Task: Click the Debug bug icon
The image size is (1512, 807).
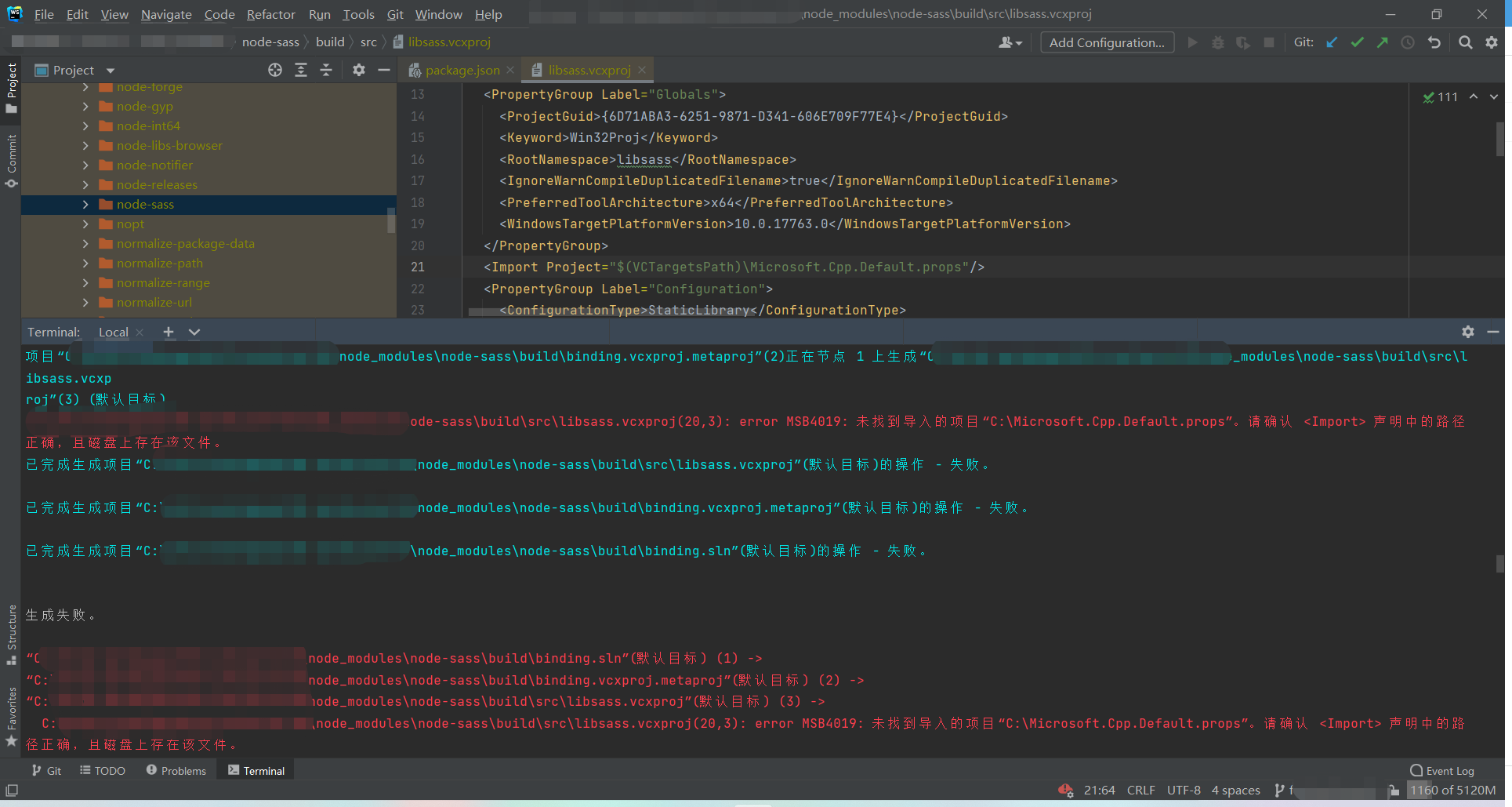Action: coord(1218,42)
